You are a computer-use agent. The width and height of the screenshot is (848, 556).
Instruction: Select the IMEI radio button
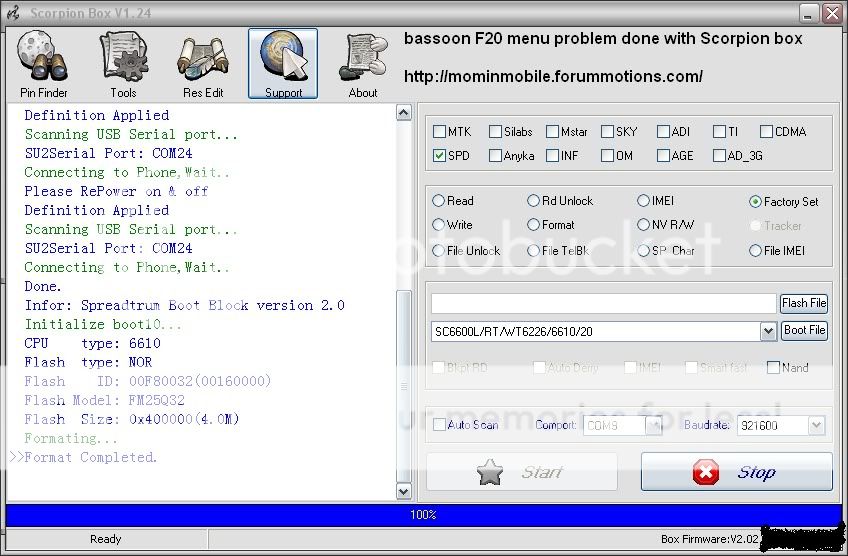(643, 201)
